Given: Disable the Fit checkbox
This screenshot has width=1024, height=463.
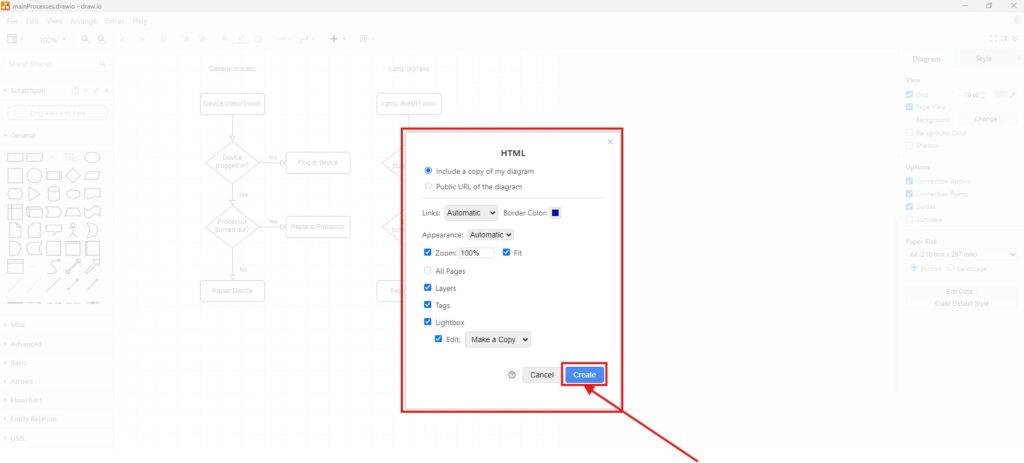Looking at the screenshot, I should click(507, 253).
